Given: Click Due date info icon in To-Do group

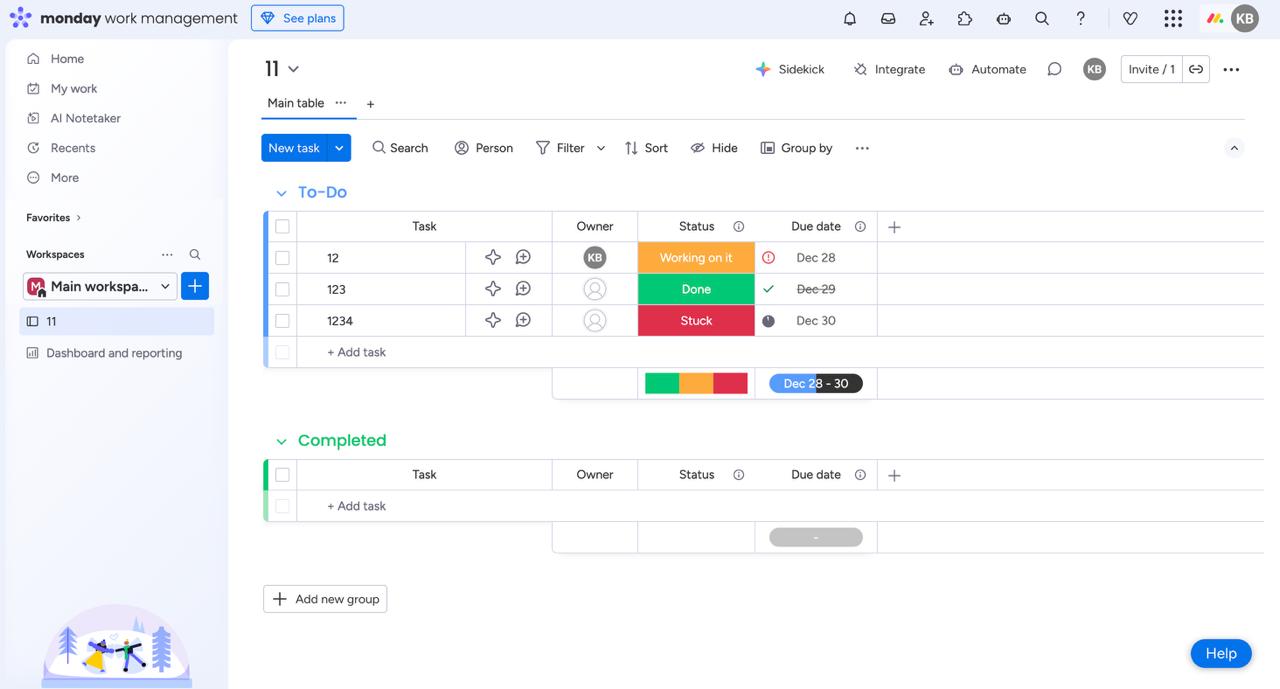Looking at the screenshot, I should 860,226.
